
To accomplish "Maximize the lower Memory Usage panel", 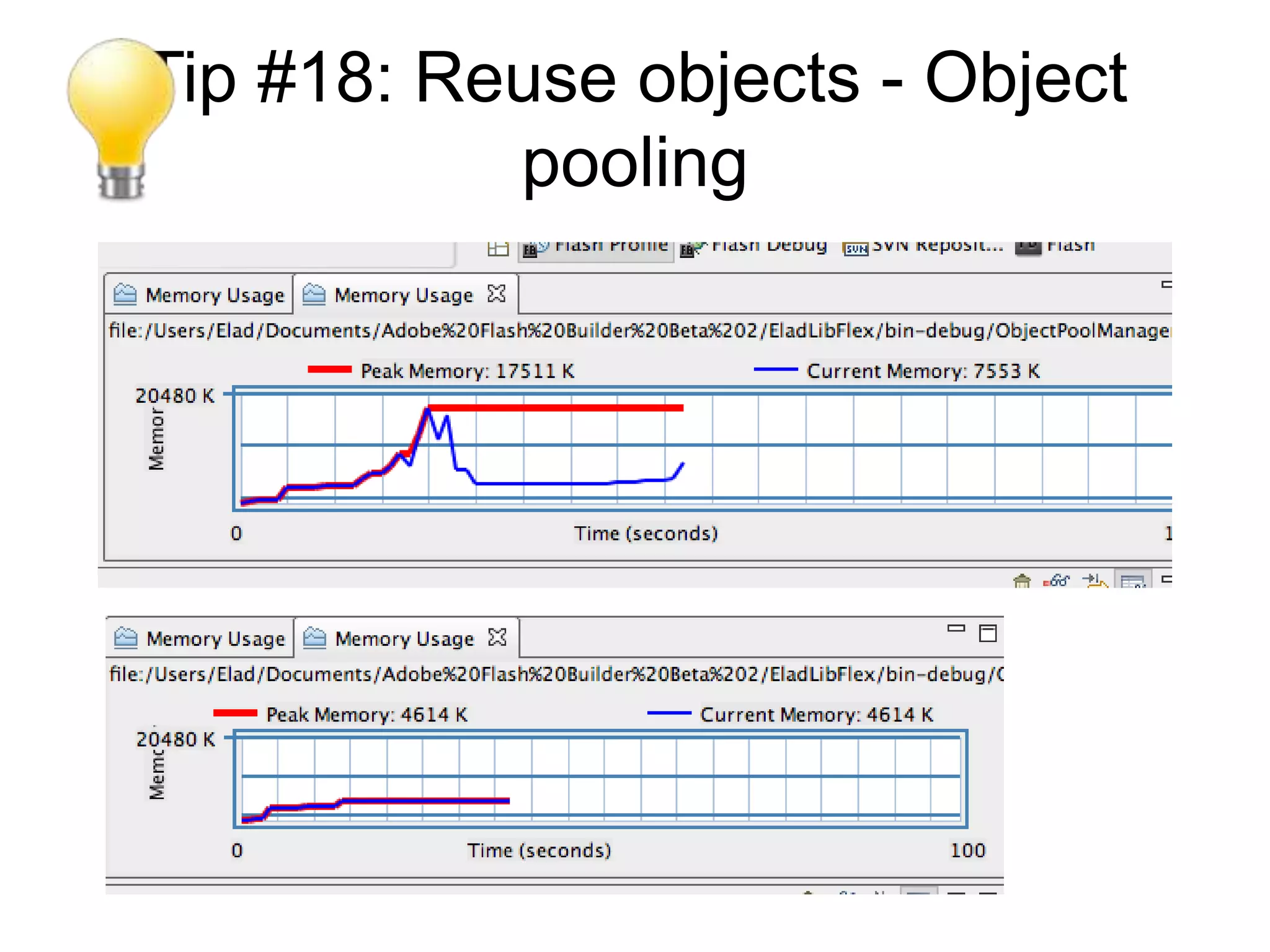I will pos(988,633).
